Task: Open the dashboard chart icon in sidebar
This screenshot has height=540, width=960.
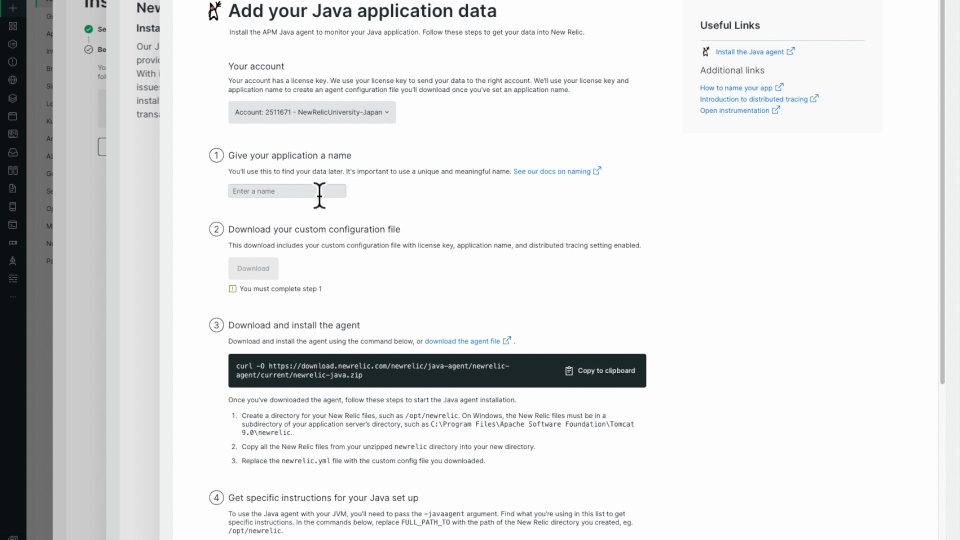Action: pos(13,134)
